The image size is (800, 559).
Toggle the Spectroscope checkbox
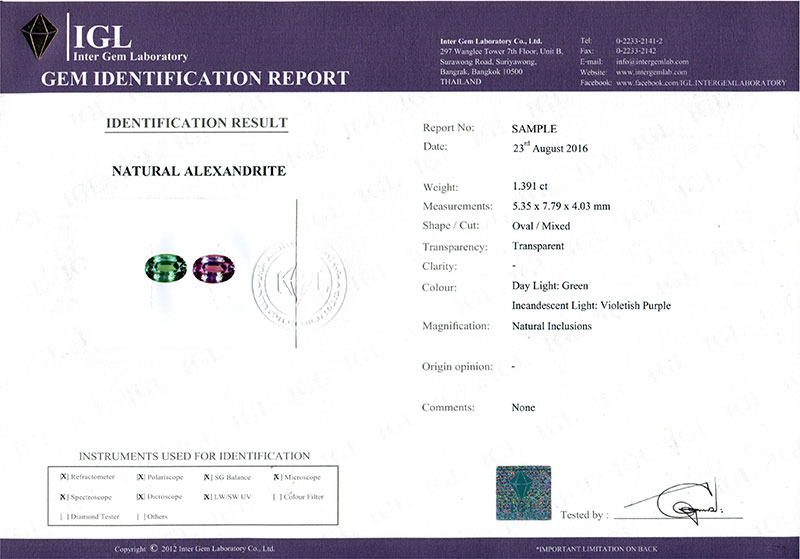pos(64,497)
